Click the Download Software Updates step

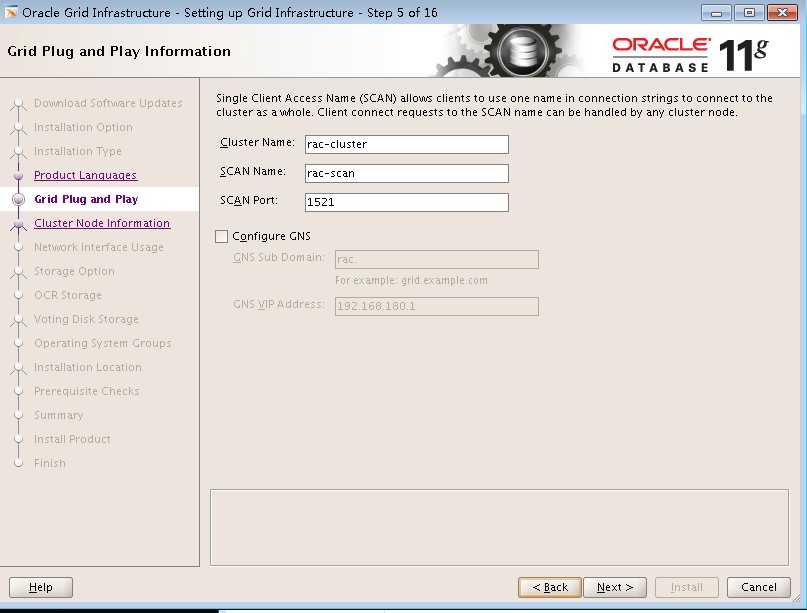pyautogui.click(x=108, y=103)
